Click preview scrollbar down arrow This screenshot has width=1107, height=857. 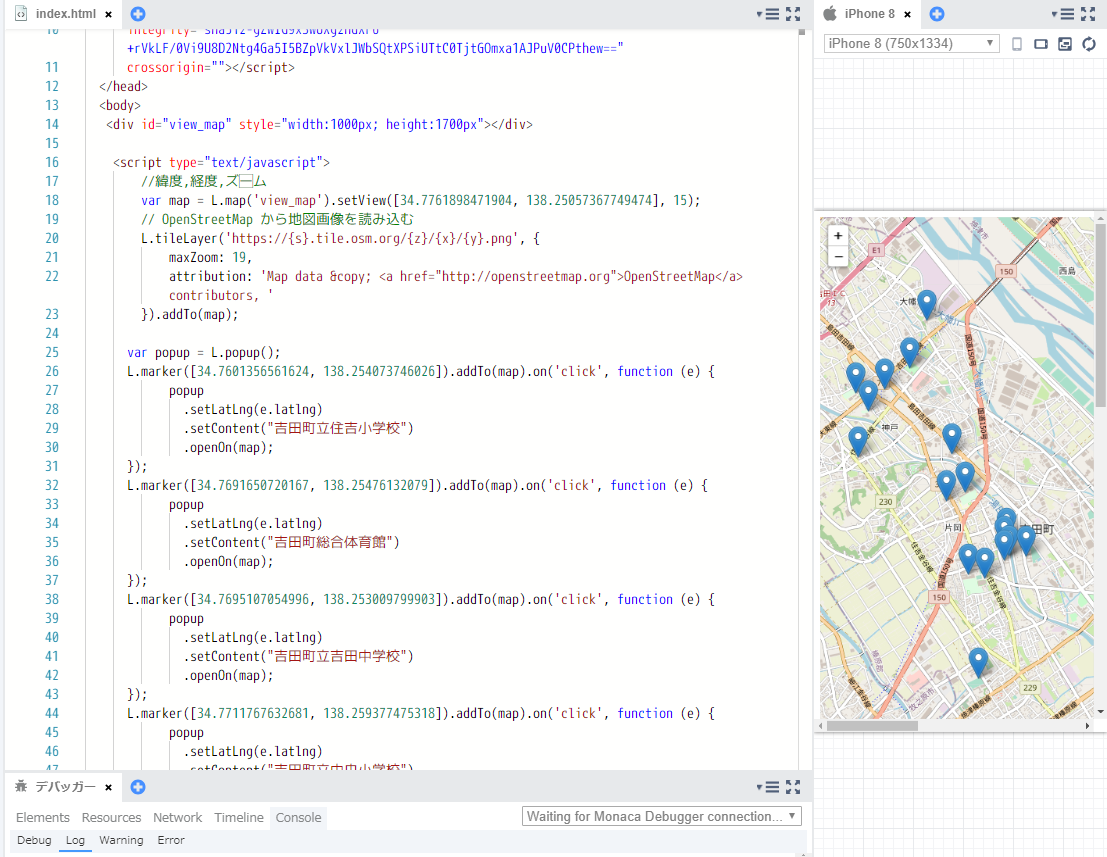(1101, 712)
